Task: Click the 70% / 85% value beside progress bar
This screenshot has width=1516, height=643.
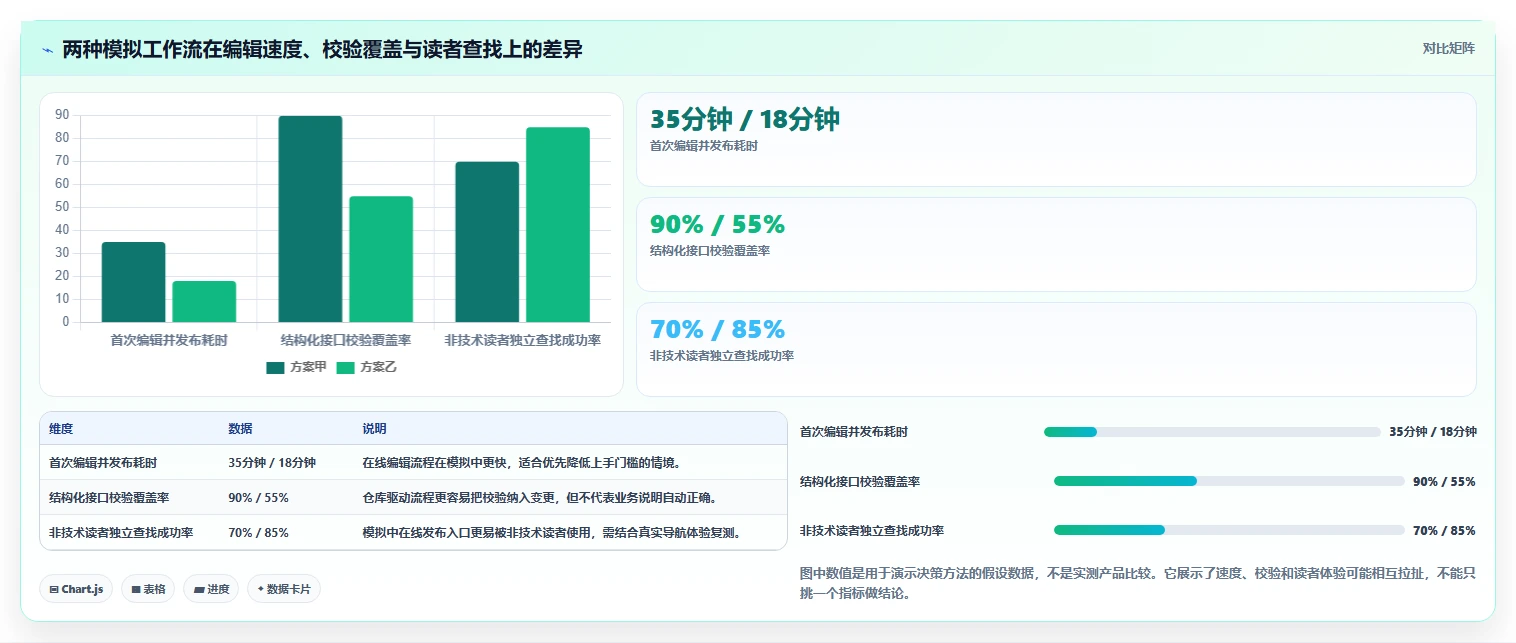Action: [x=1444, y=530]
